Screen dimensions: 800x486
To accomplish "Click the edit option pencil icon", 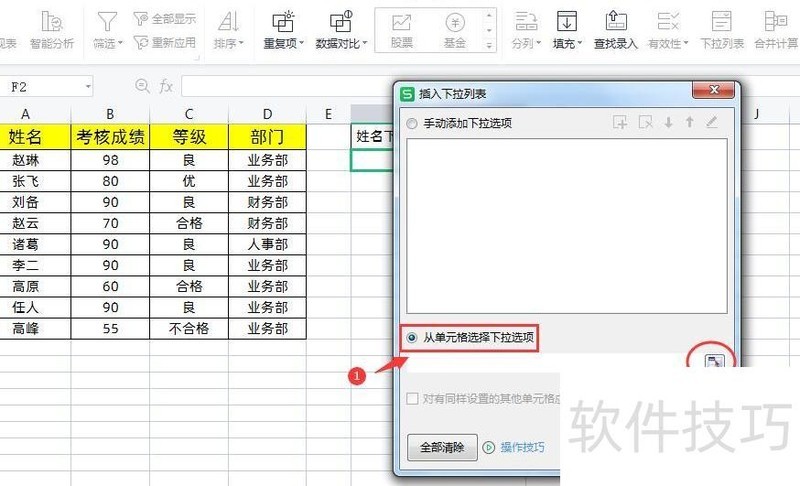I will pyautogui.click(x=712, y=122).
